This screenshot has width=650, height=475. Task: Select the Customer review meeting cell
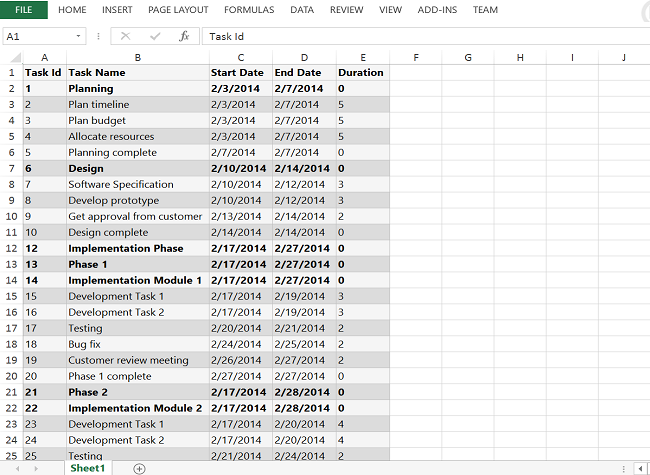tap(138, 360)
